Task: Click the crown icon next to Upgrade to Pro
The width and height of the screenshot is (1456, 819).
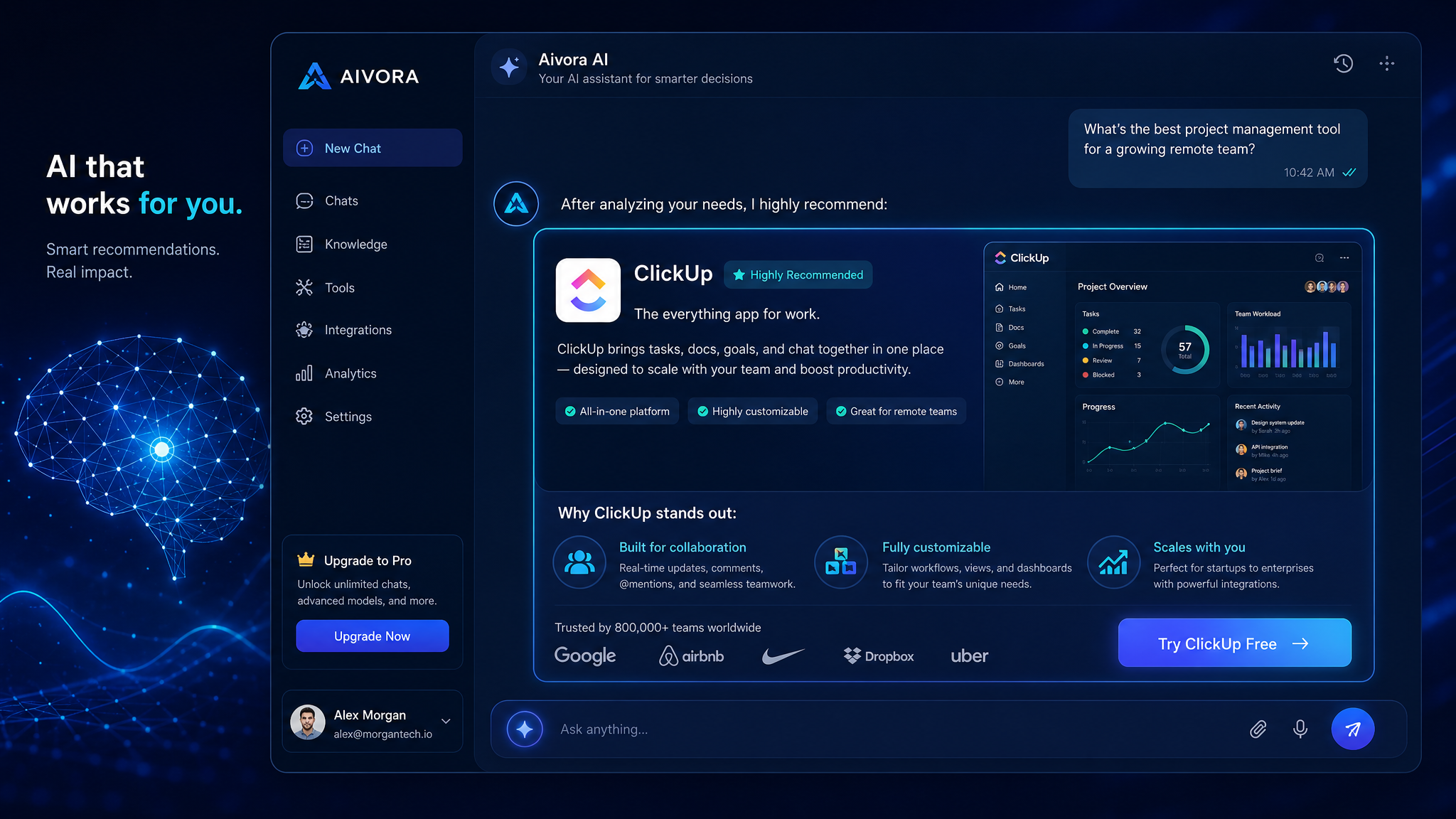Action: coord(306,560)
